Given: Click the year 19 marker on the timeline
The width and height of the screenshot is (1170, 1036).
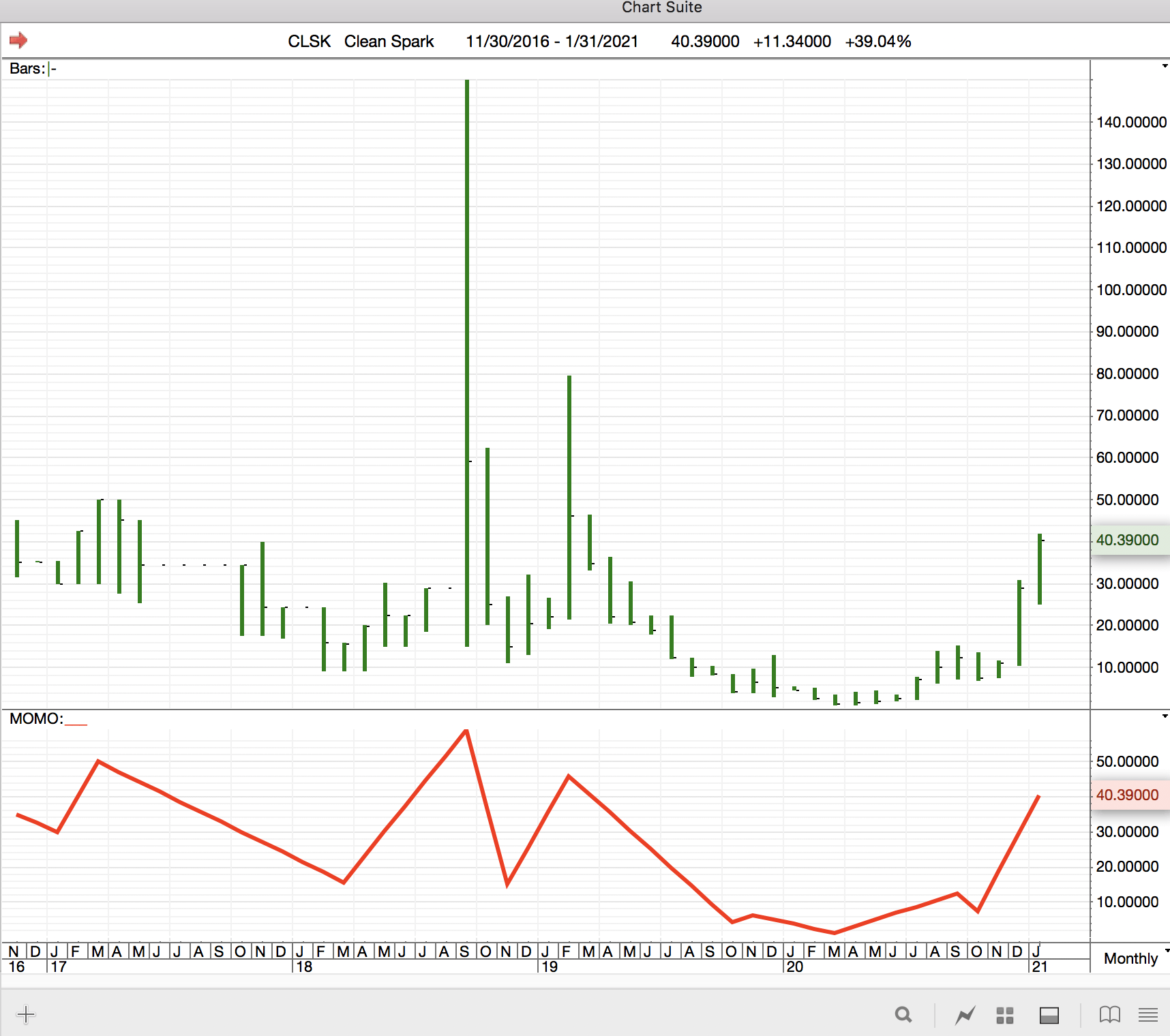Looking at the screenshot, I should pyautogui.click(x=550, y=967).
